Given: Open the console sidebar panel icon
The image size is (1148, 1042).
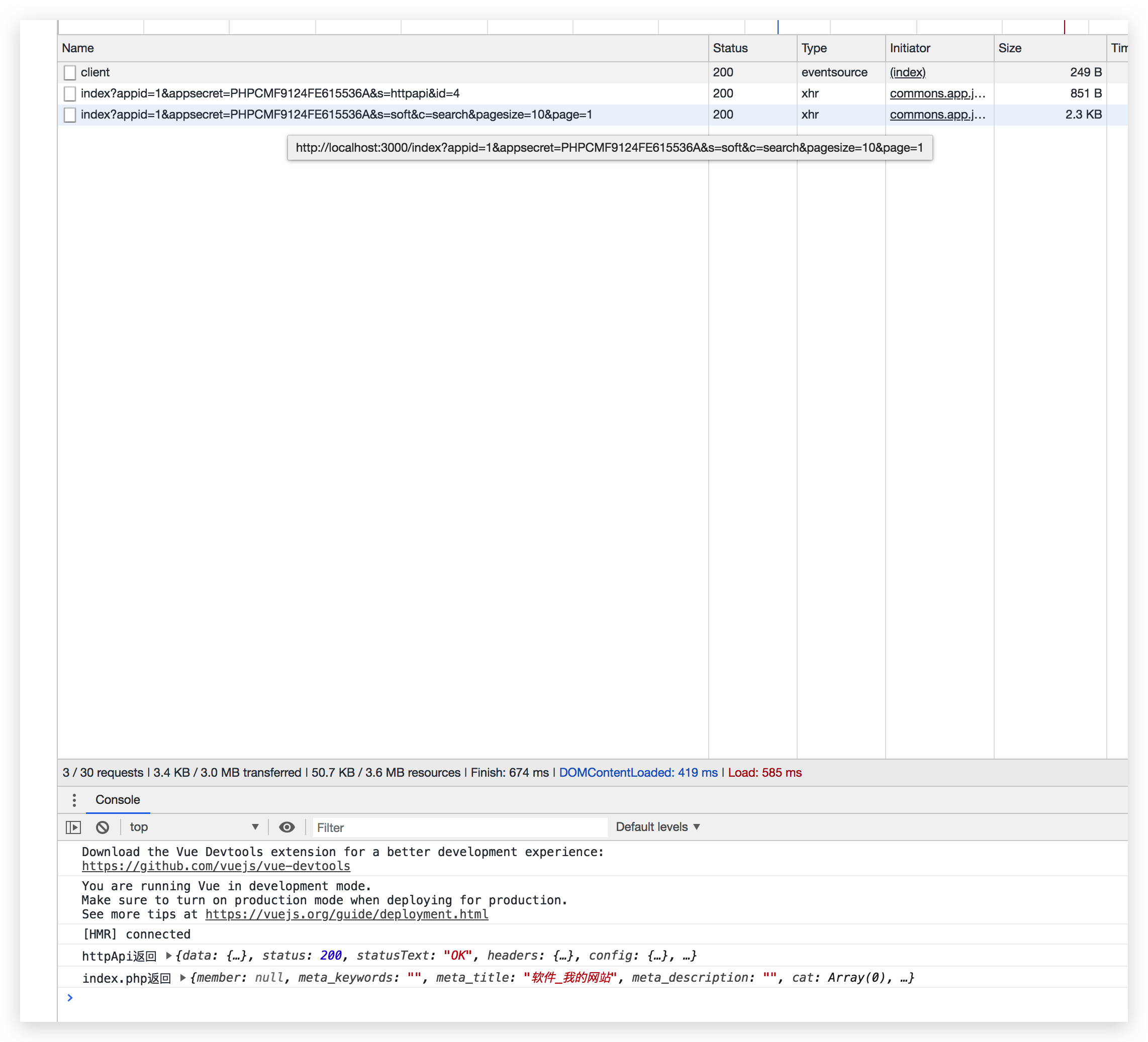Looking at the screenshot, I should (x=73, y=827).
